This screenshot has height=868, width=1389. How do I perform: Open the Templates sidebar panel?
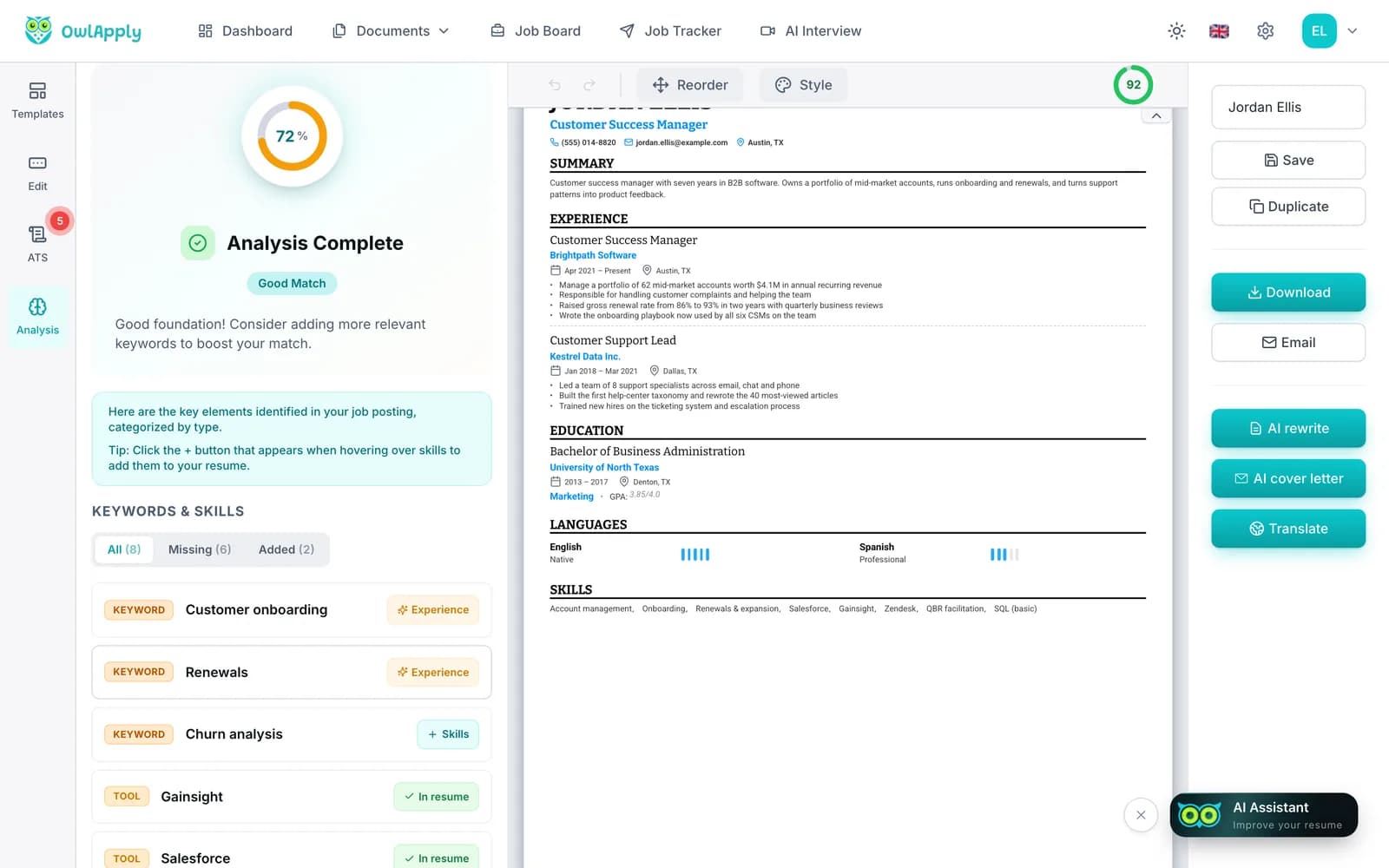point(37,101)
